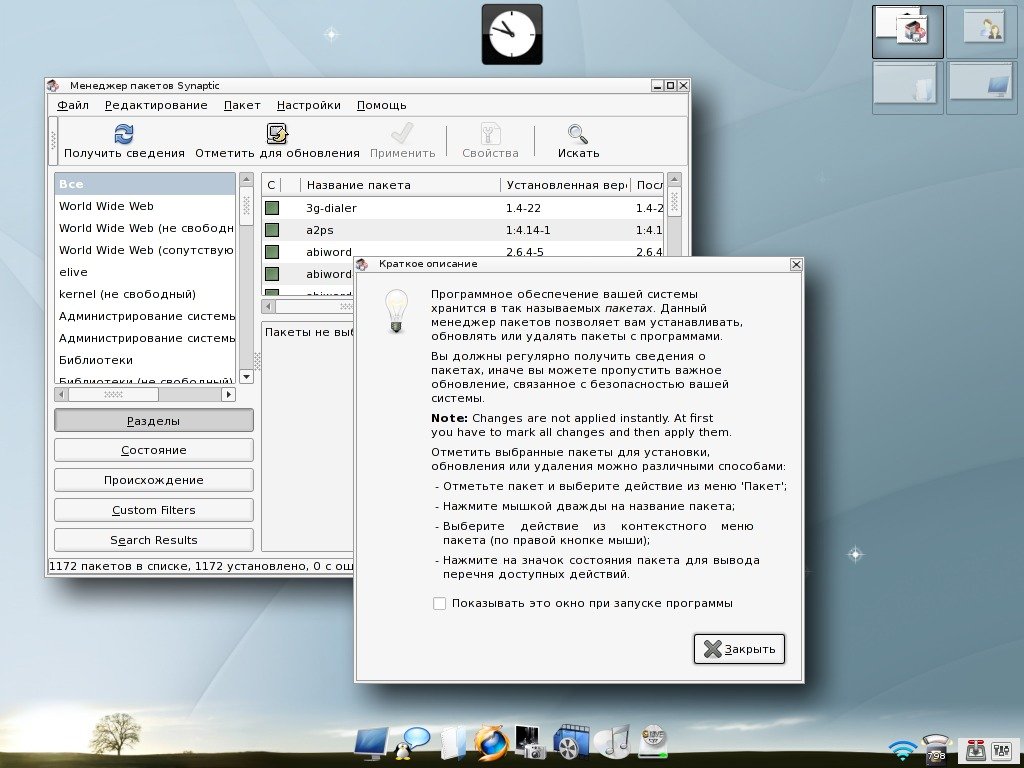Switch the filter view to Состояние
Image resolution: width=1024 pixels, height=768 pixels.
(x=153, y=450)
